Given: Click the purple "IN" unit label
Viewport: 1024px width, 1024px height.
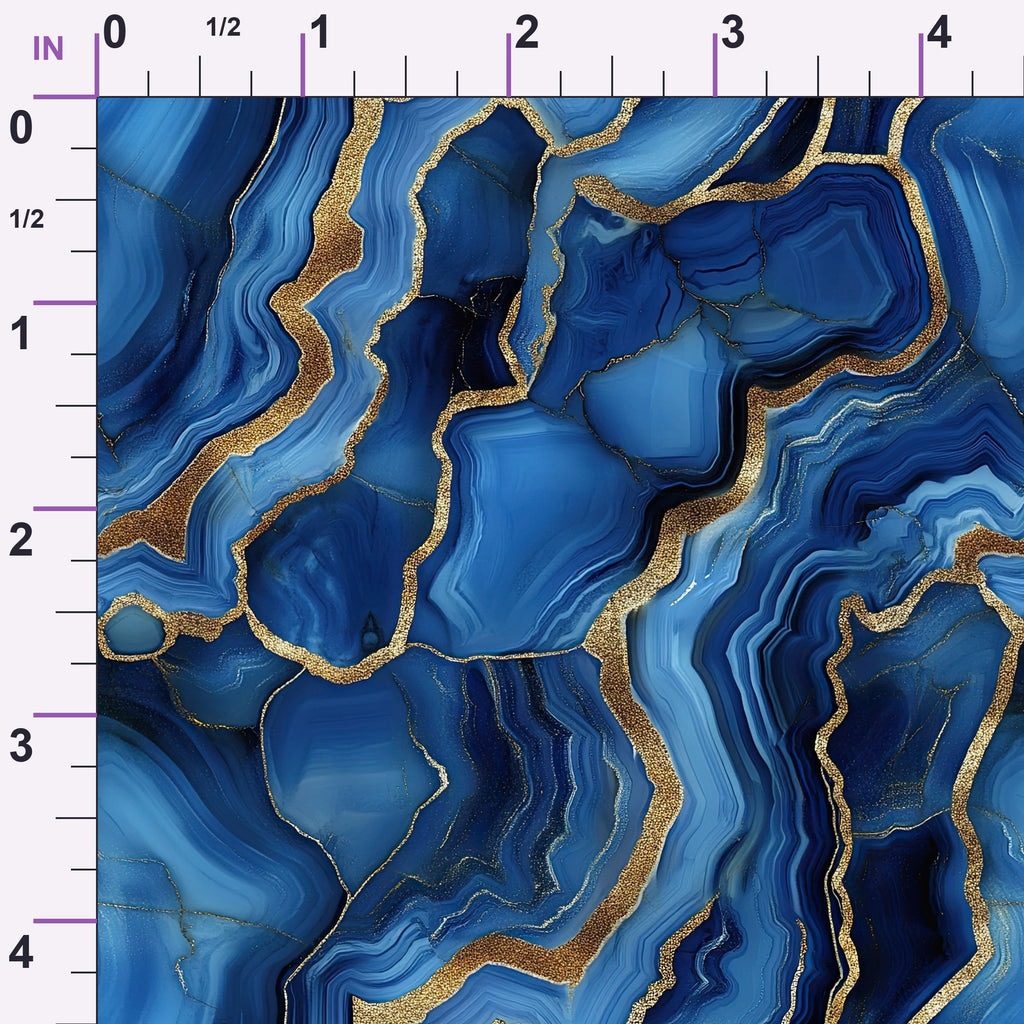Looking at the screenshot, I should (48, 48).
